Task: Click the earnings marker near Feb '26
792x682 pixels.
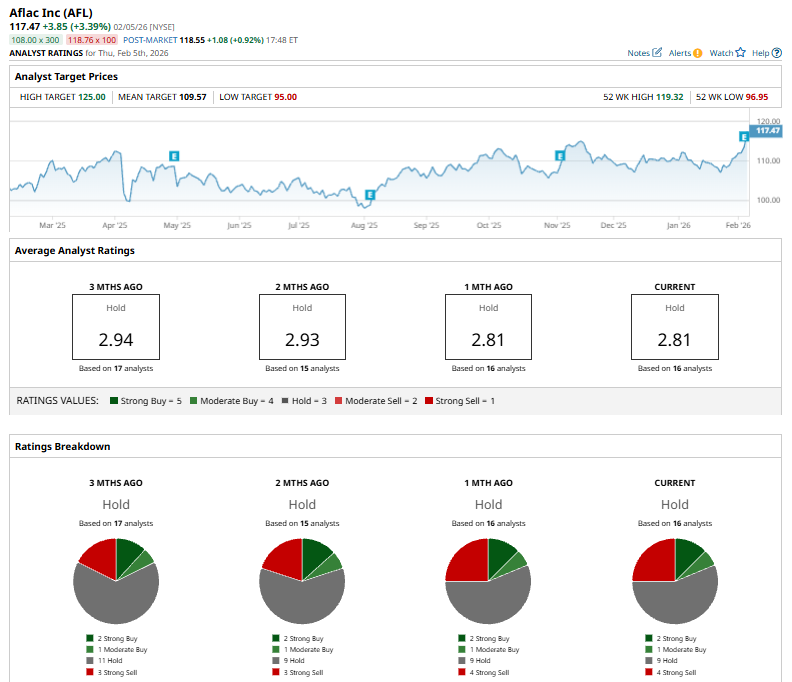Action: tap(744, 136)
